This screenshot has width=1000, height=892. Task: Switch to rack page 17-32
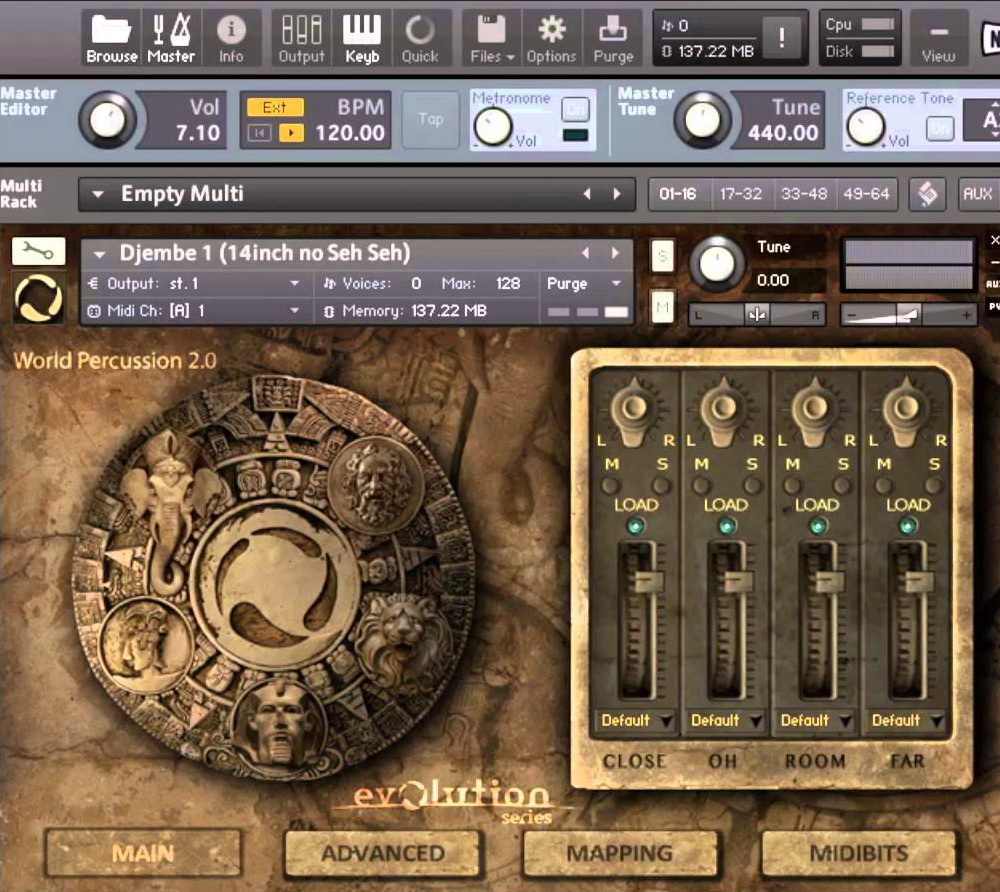tap(740, 194)
